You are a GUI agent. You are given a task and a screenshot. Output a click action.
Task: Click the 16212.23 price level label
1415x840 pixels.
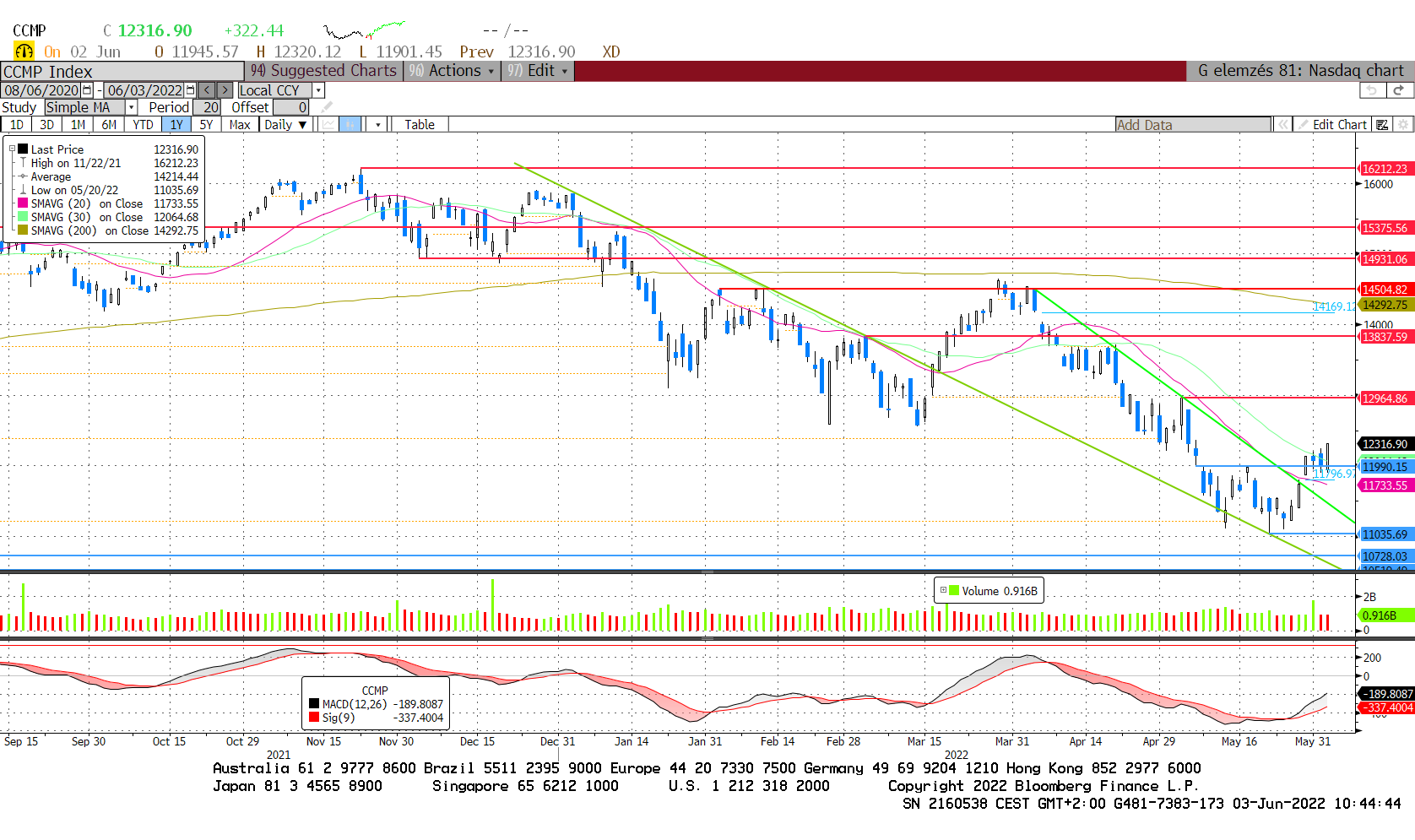coord(1385,169)
